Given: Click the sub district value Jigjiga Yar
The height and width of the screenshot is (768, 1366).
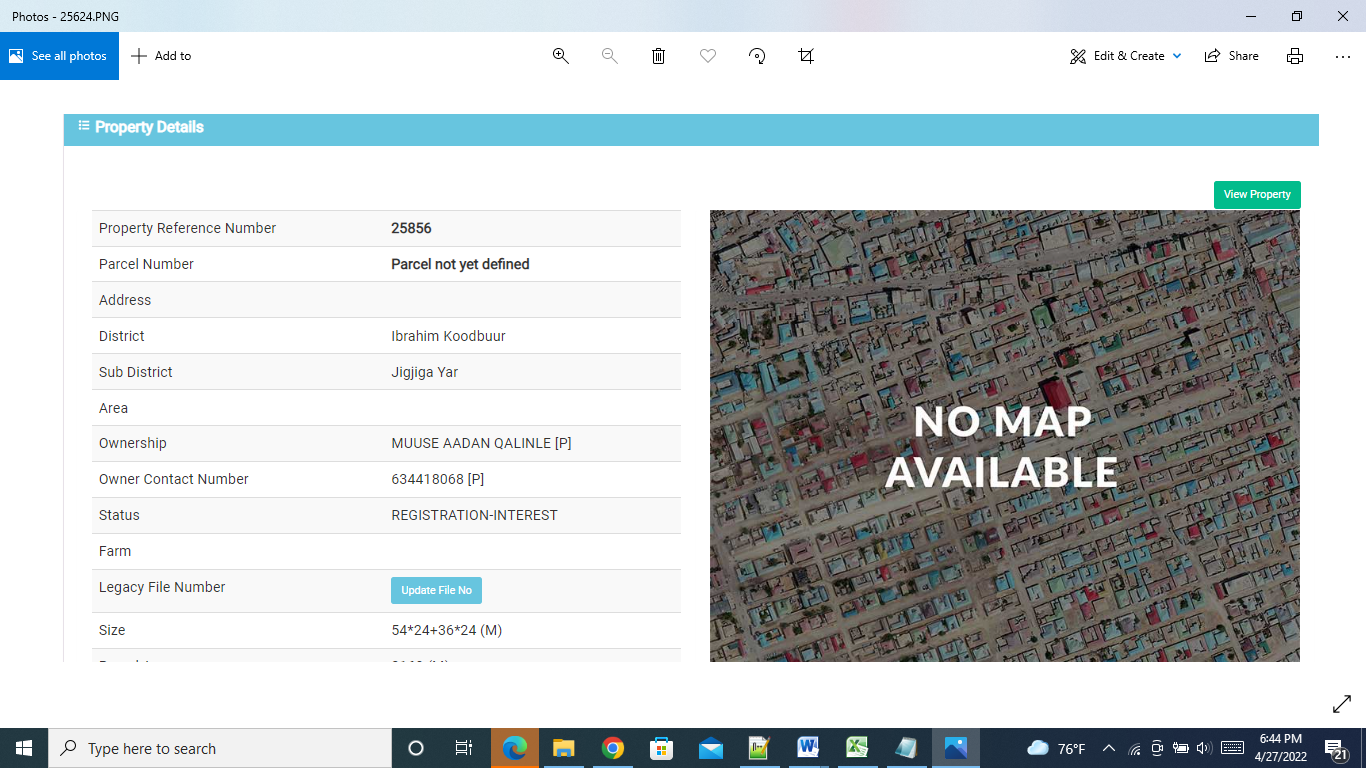Looking at the screenshot, I should point(424,372).
